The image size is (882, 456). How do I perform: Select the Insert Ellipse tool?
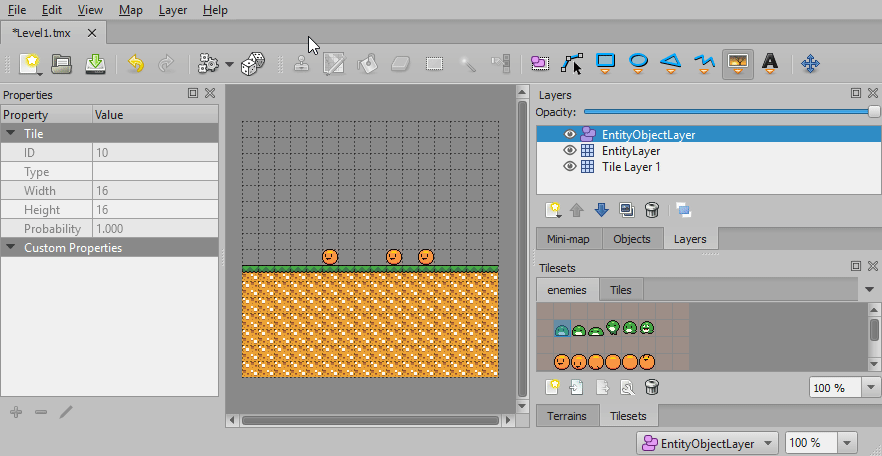638,64
